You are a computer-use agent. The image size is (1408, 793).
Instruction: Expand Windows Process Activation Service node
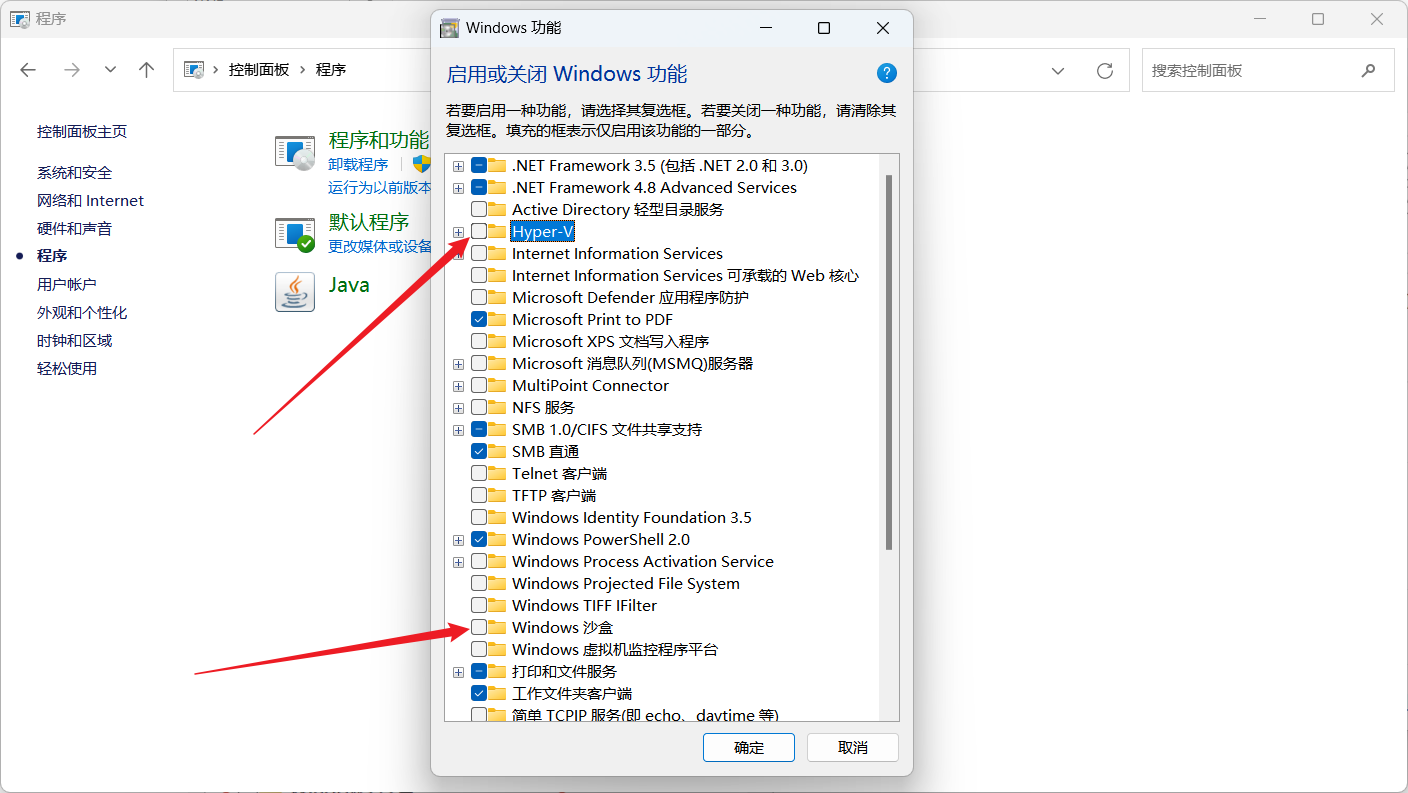pos(458,562)
